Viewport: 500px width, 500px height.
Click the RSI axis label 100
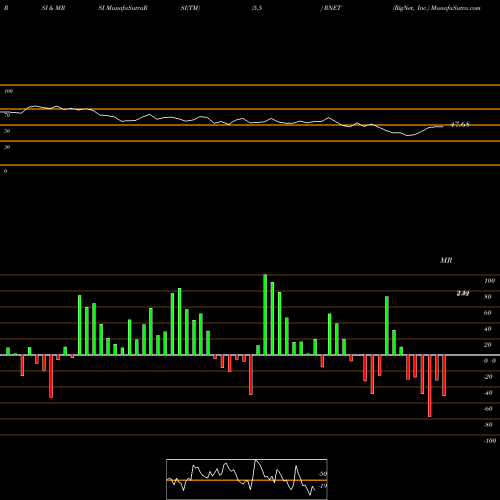(8, 91)
